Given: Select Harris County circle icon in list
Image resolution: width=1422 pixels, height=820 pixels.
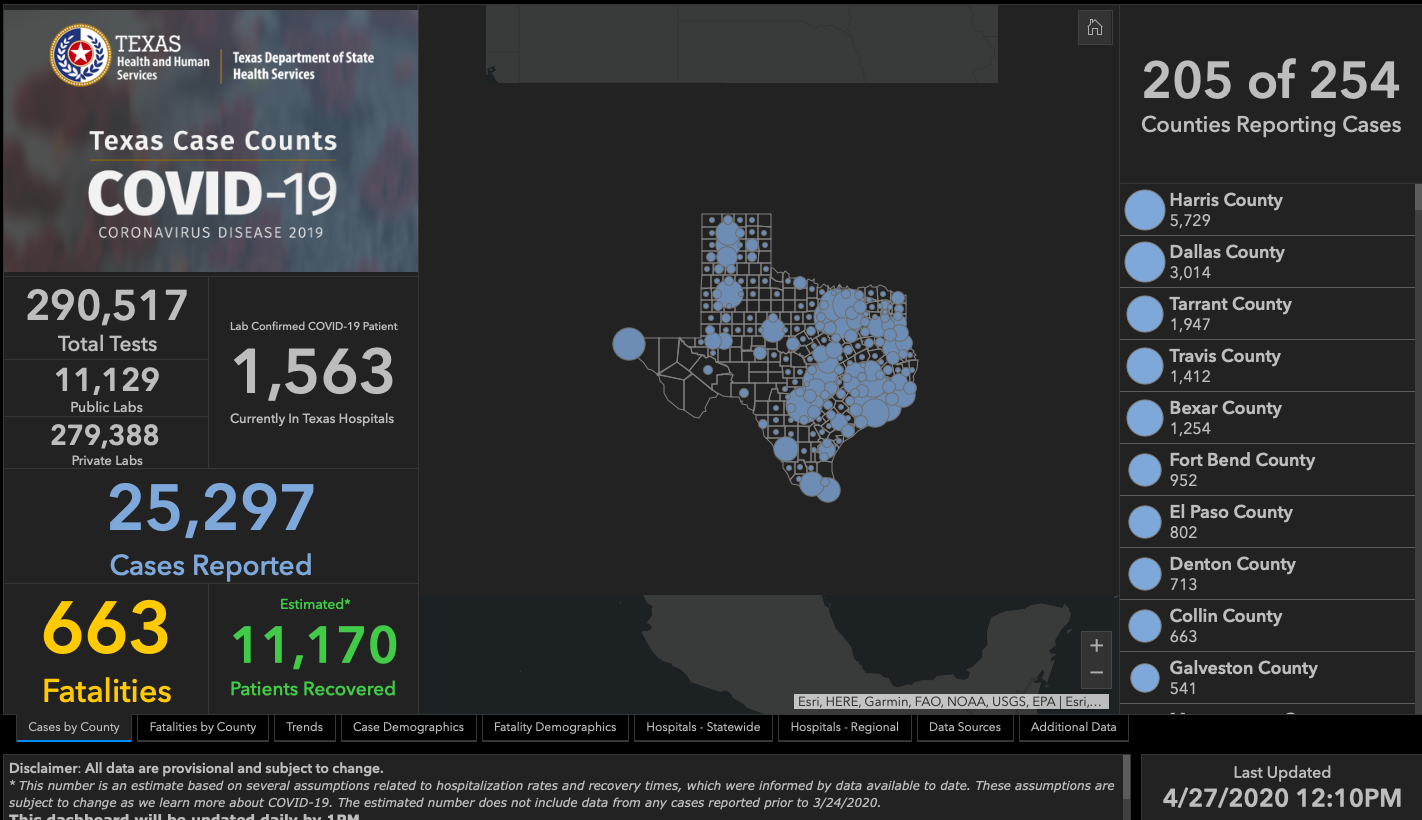Looking at the screenshot, I should pyautogui.click(x=1145, y=210).
